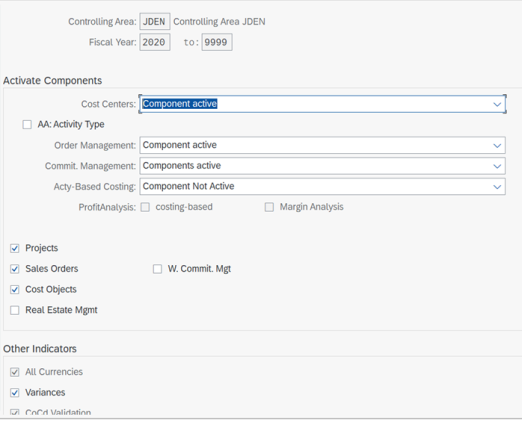Uncheck the Sales Orders checkbox

15,269
